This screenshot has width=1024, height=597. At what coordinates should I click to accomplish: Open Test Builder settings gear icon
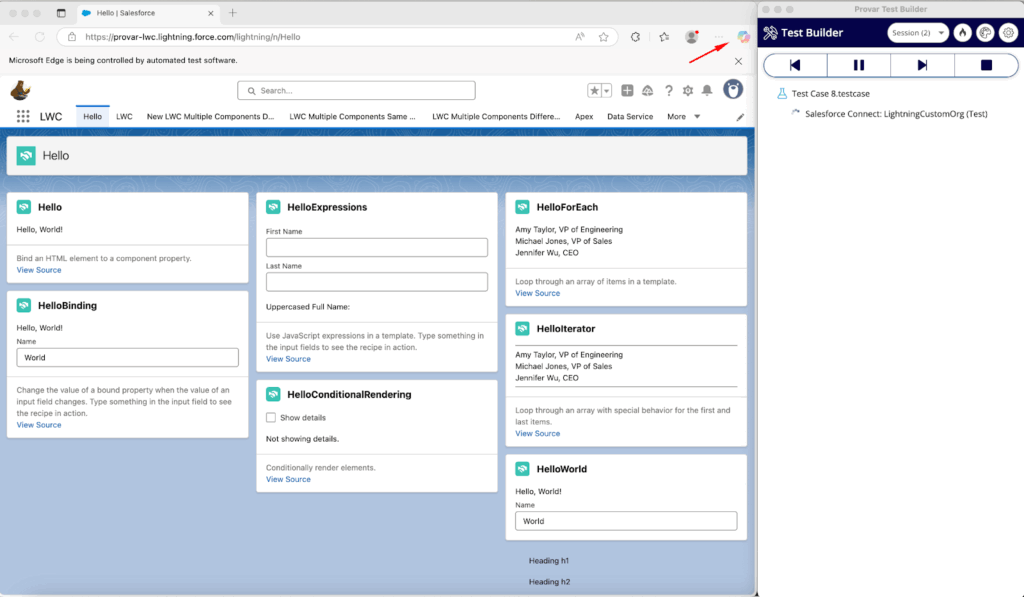click(x=1008, y=33)
